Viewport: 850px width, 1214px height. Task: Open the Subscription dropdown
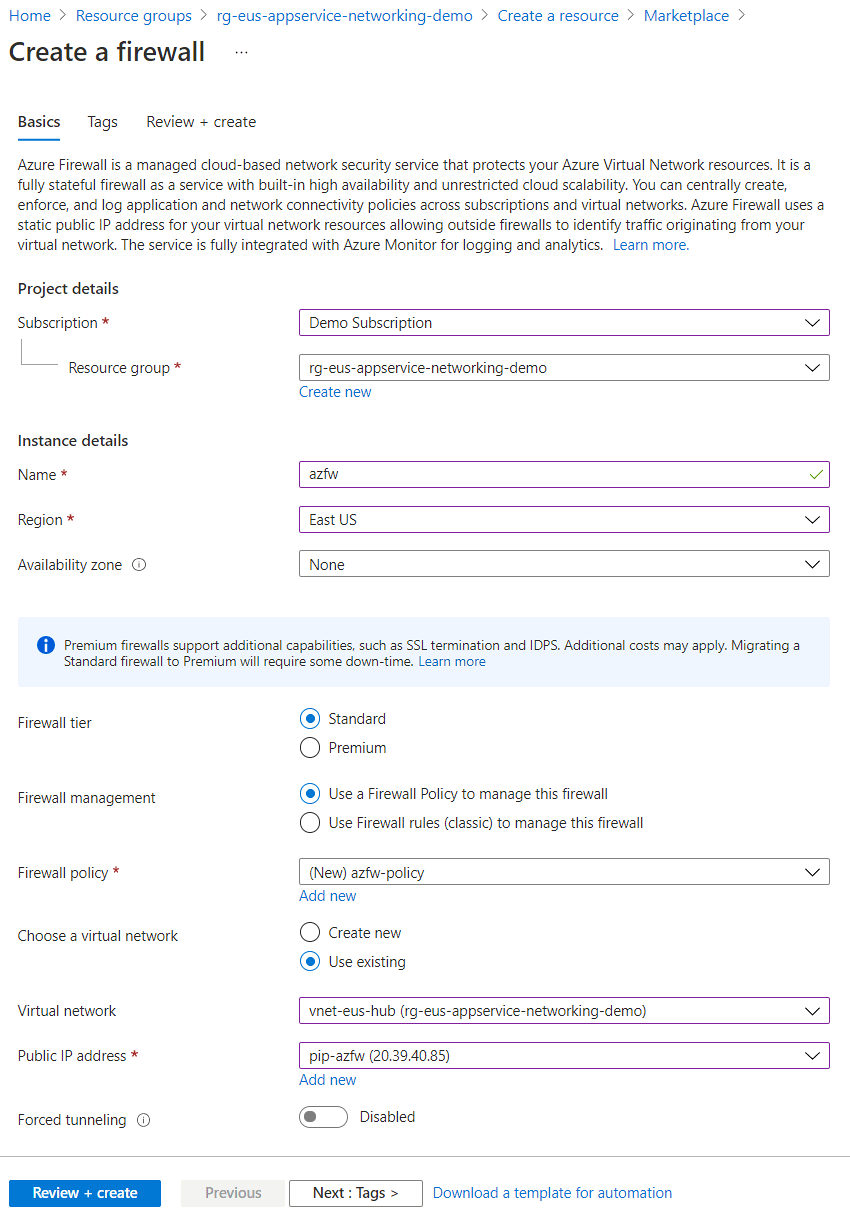click(564, 323)
